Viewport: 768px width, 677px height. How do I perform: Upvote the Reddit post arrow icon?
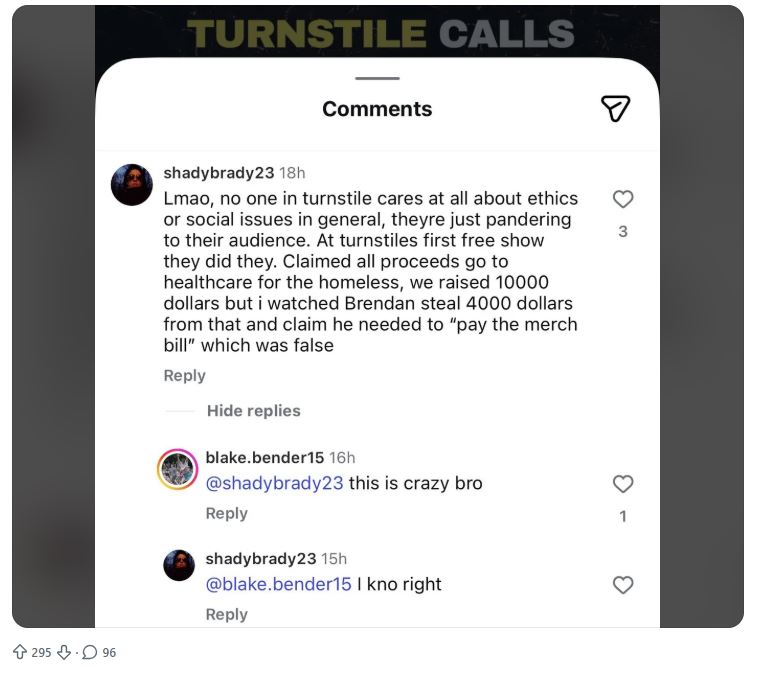pos(20,652)
